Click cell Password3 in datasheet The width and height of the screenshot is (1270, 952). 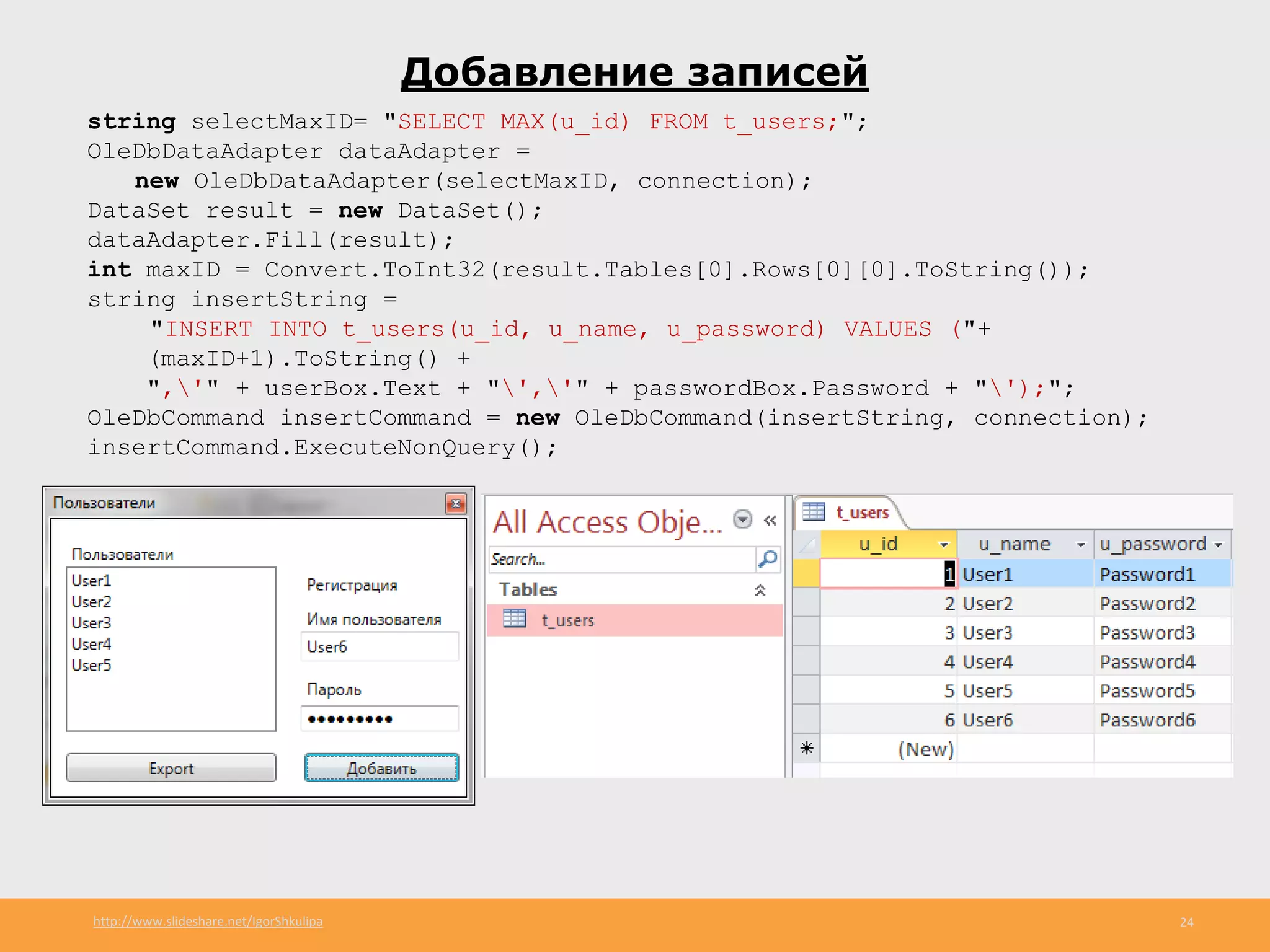[1163, 632]
